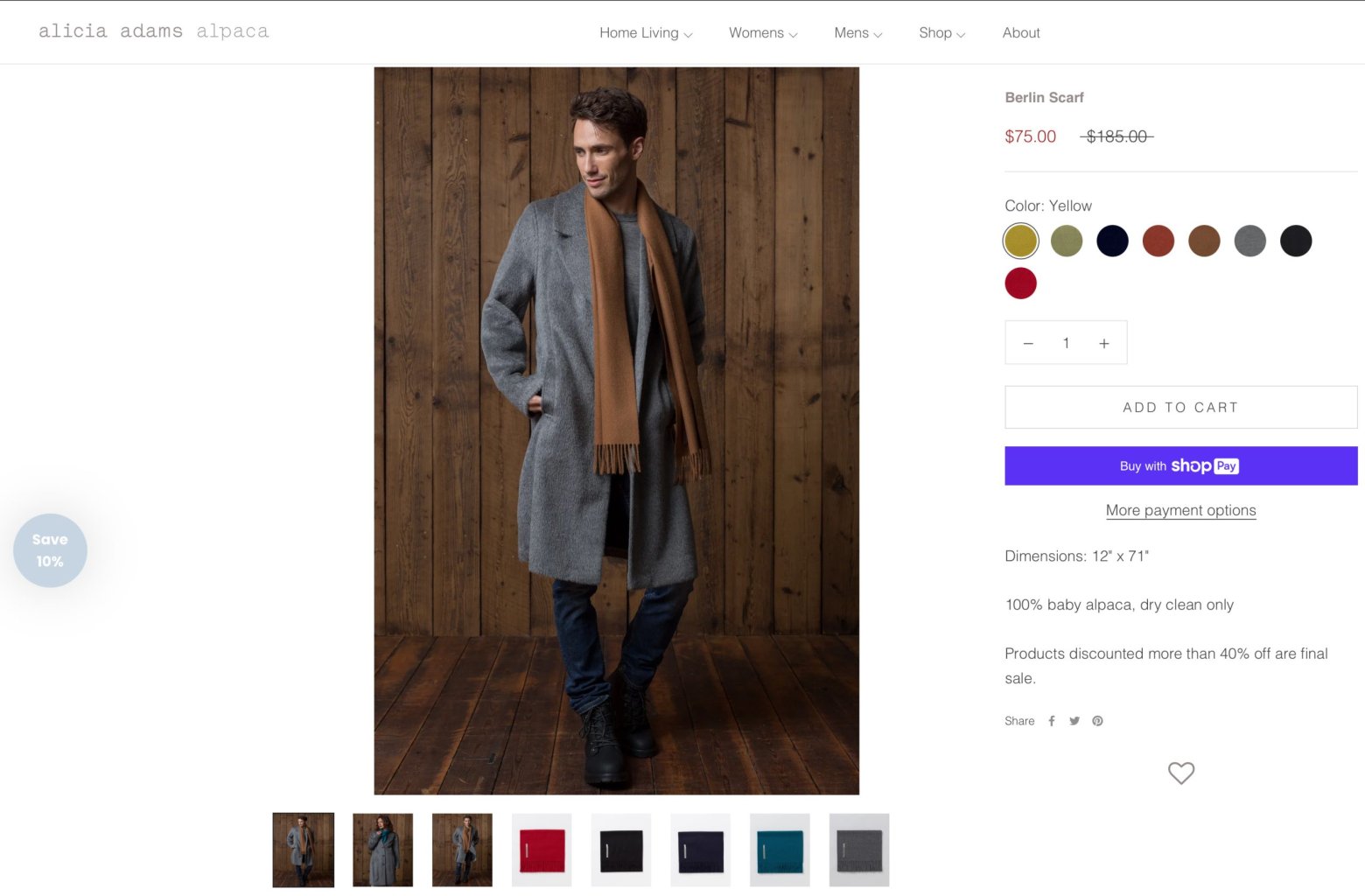Share product on Pinterest icon
This screenshot has height=896, width=1365.
(1097, 721)
